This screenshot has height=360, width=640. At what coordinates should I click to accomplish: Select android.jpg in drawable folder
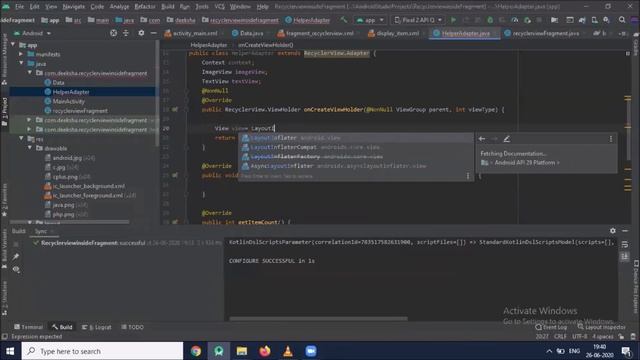(x=67, y=158)
